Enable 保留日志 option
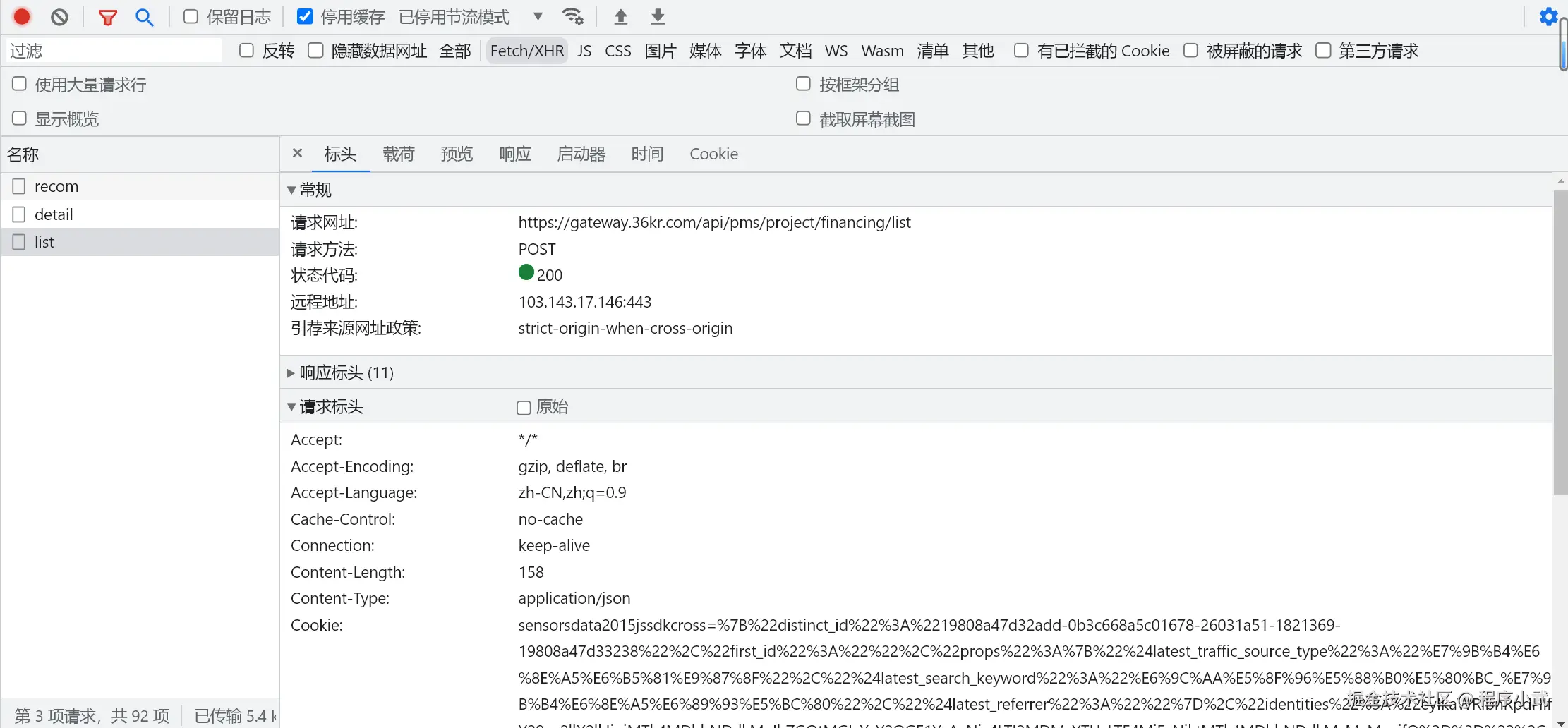This screenshot has height=728, width=1568. 189,16
